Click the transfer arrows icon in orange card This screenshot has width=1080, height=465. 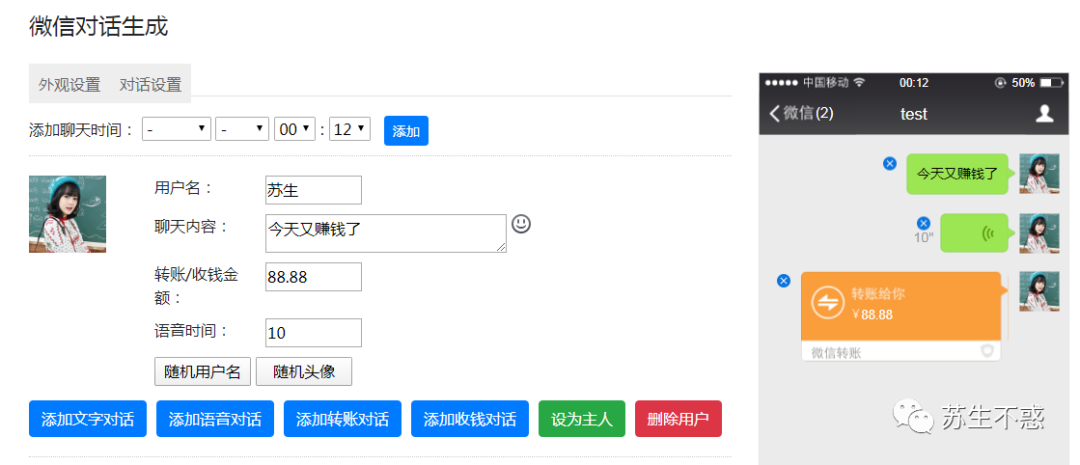click(x=827, y=302)
